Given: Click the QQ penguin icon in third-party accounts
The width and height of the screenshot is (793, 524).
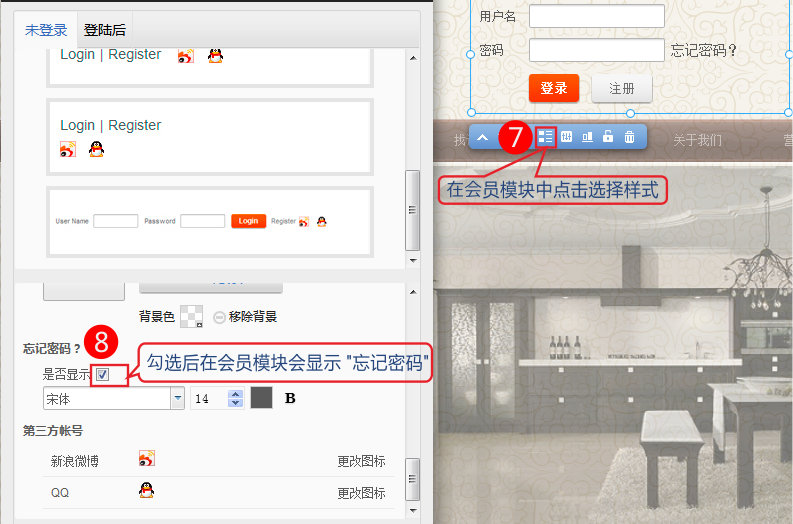Looking at the screenshot, I should point(146,491).
